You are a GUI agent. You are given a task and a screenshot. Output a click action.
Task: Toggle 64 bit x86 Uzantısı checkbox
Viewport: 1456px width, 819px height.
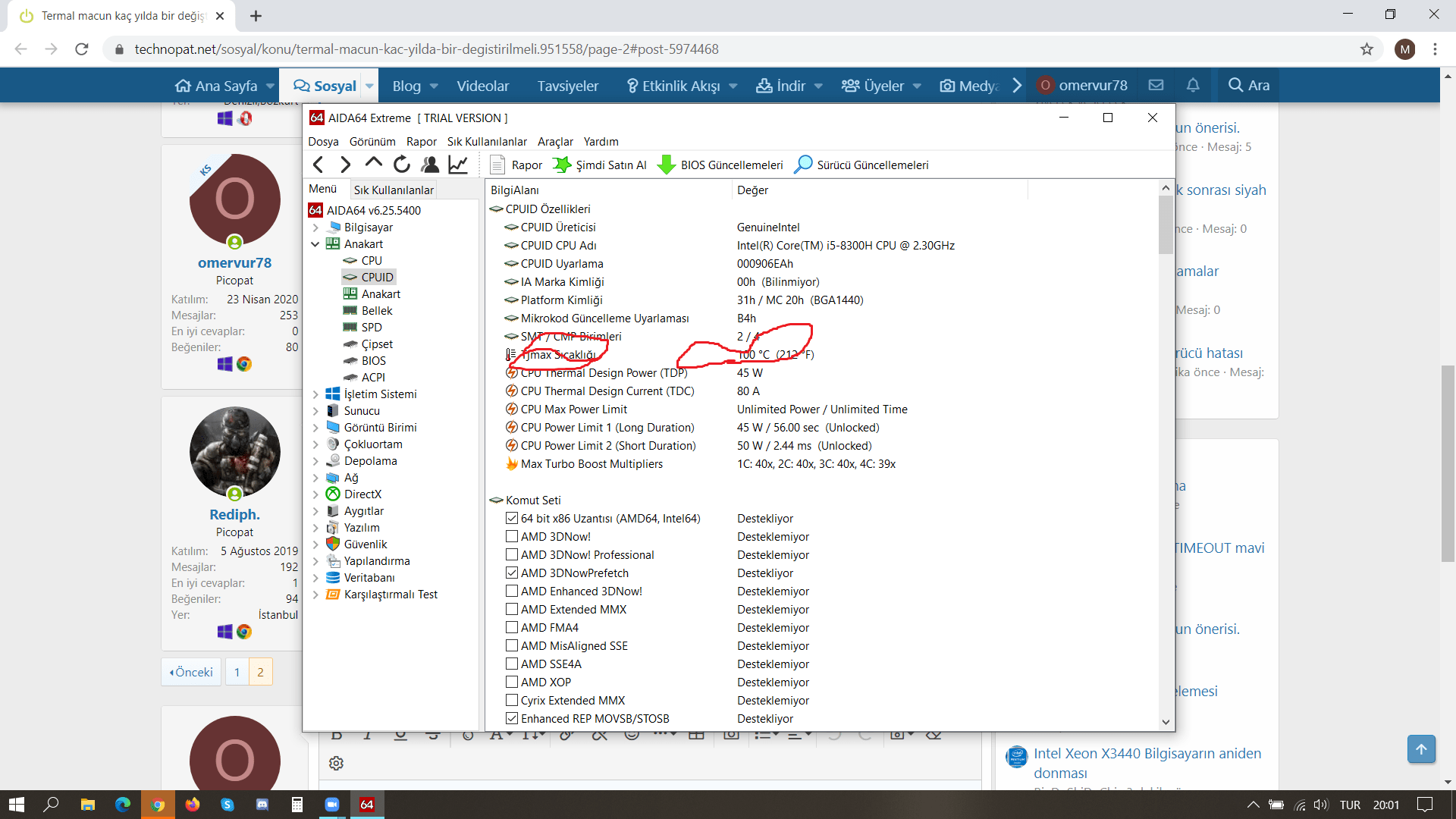[512, 518]
